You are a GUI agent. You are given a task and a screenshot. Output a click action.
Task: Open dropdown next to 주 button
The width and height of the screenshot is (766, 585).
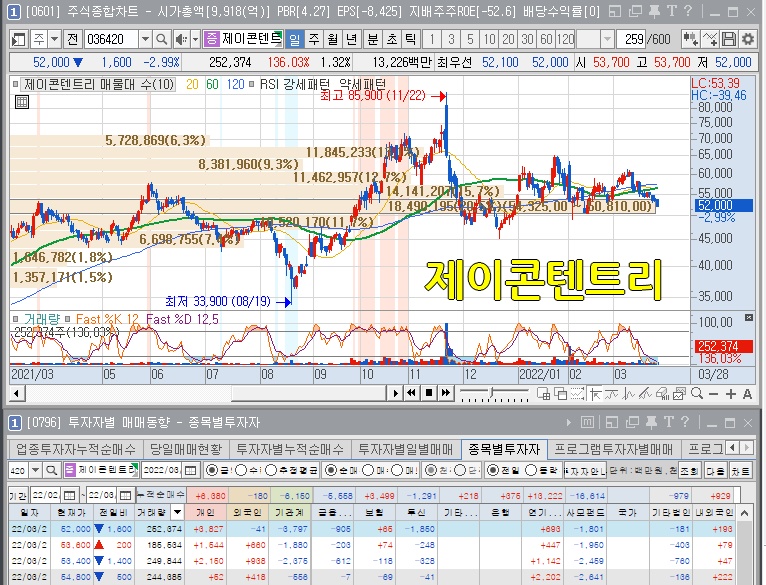[55, 39]
